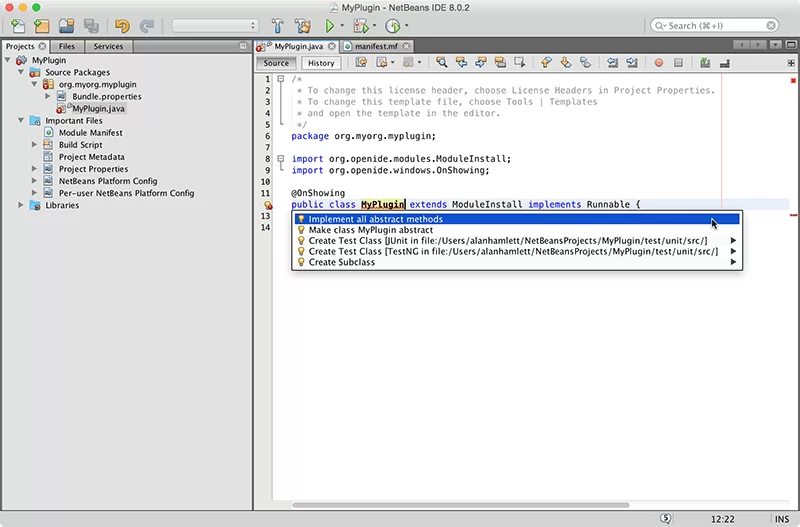This screenshot has height=527, width=800.
Task: Collapse the org.myorg.myplugin package
Action: (34, 84)
